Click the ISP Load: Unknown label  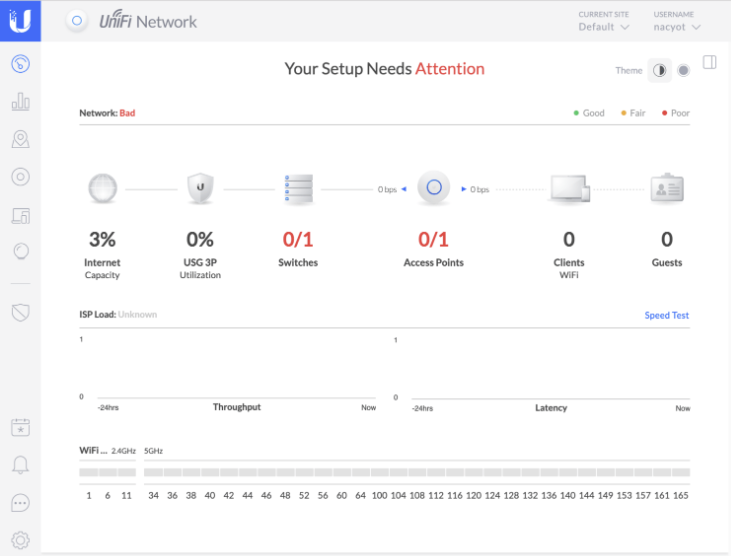click(118, 315)
